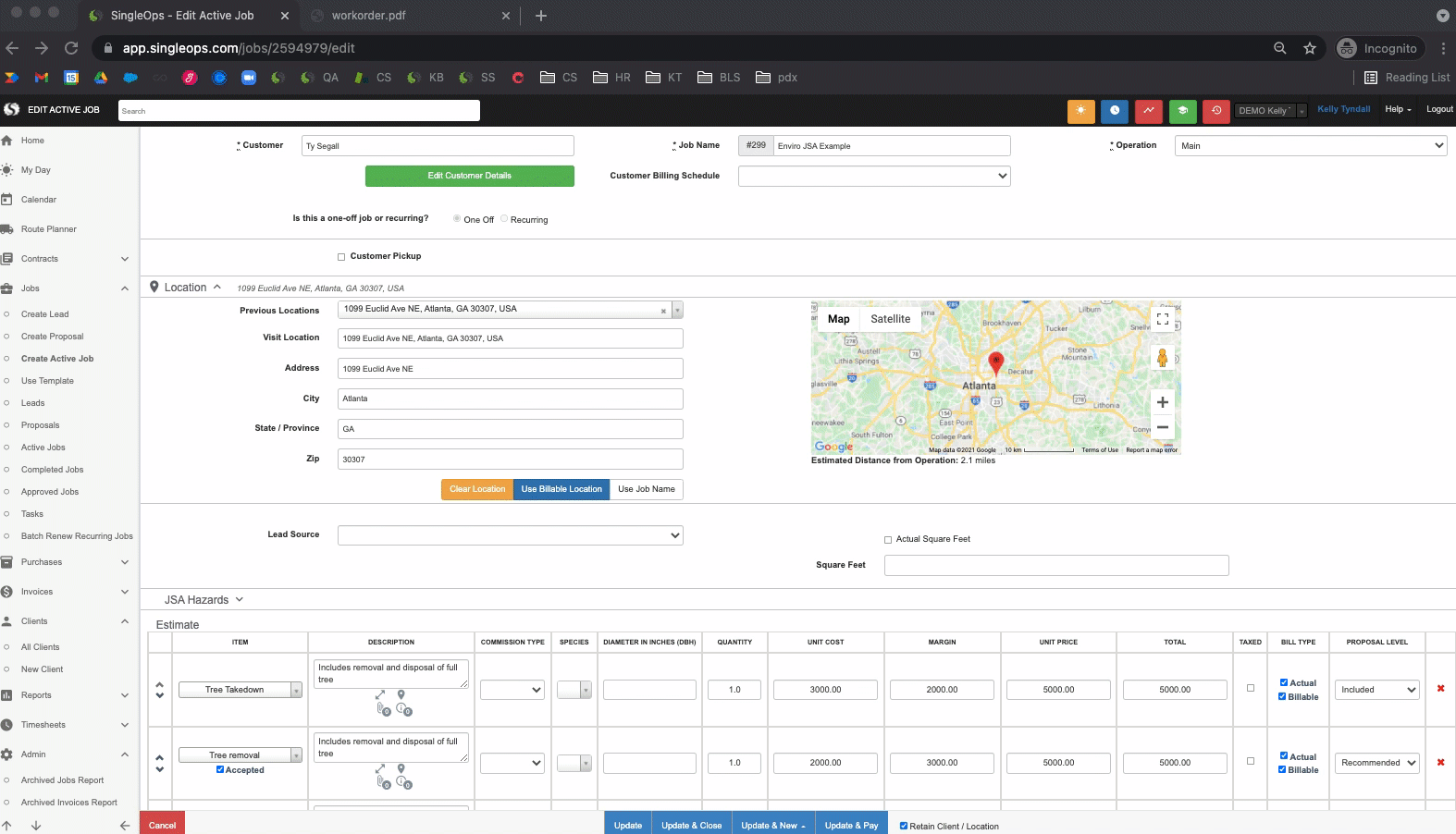Switch map to Satellite view
The image size is (1456, 834).
coord(890,319)
